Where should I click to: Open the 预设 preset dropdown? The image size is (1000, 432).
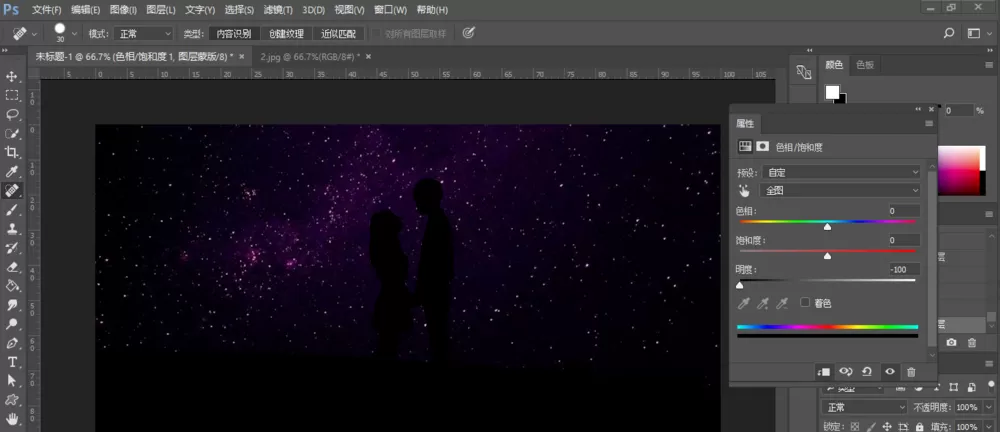[x=841, y=172]
